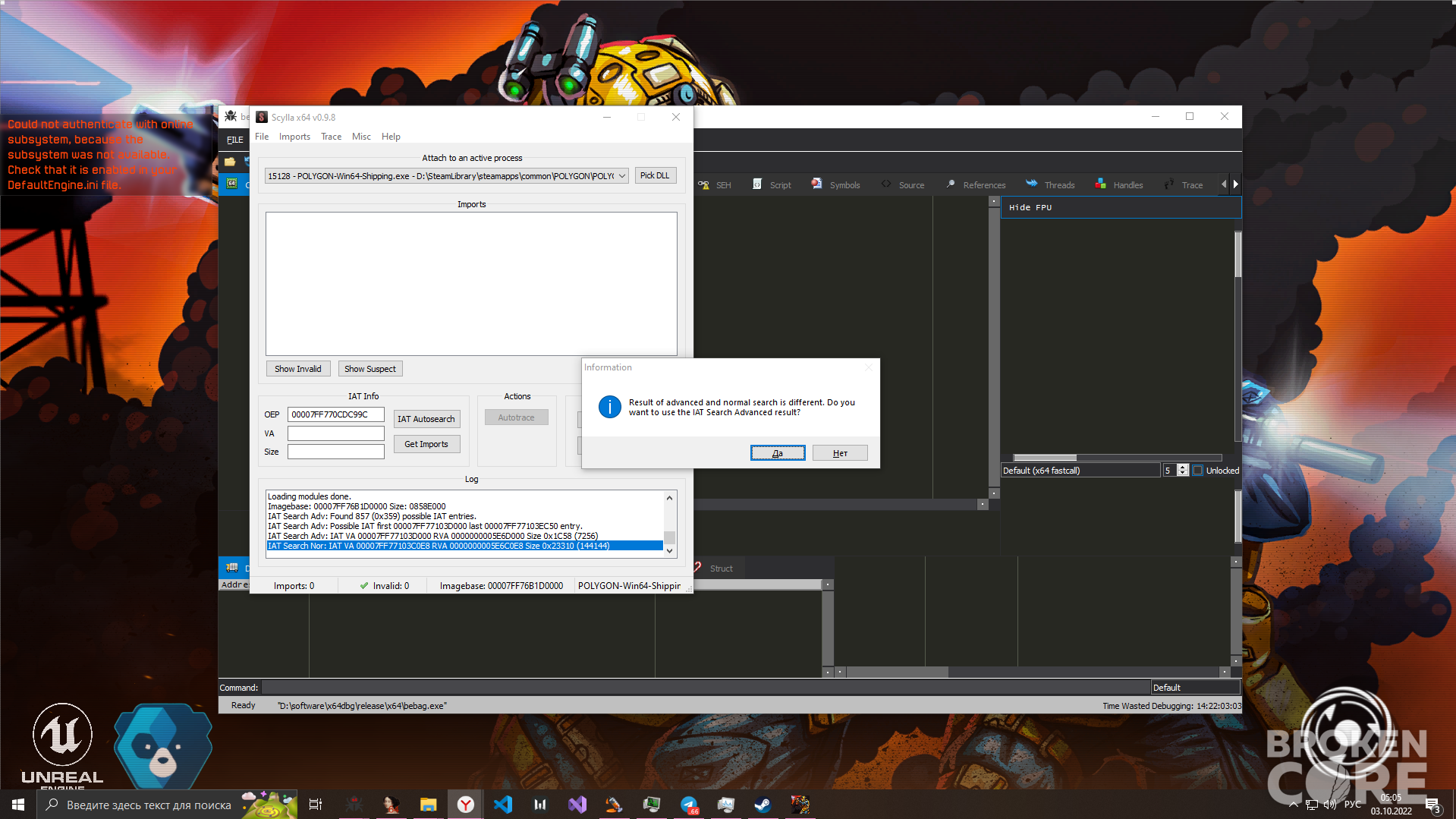Screen dimensions: 1456x819
Task: Open the calling convention dropdown in x64dbg
Action: [1080, 471]
